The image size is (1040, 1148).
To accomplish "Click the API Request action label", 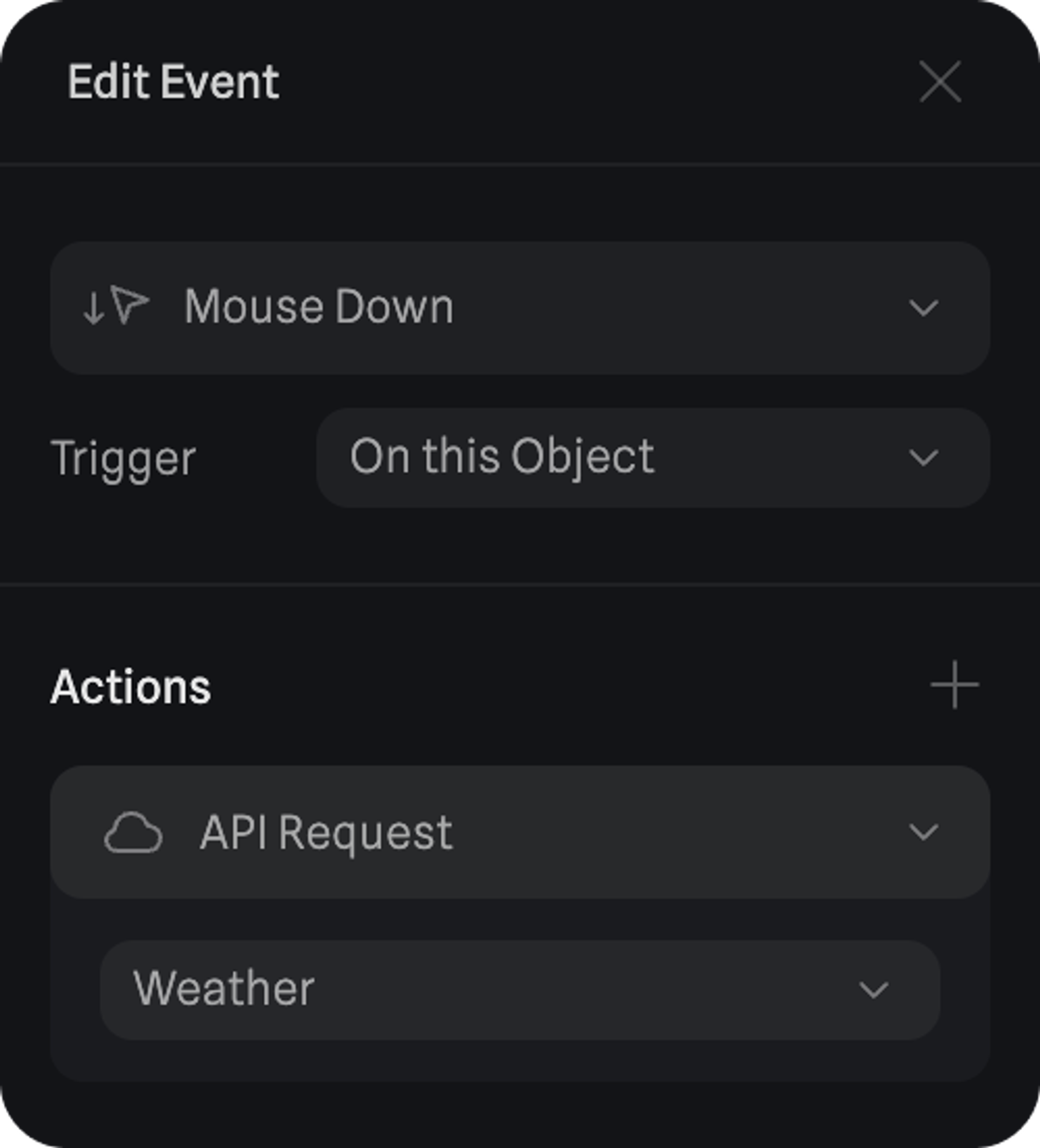I will [327, 832].
